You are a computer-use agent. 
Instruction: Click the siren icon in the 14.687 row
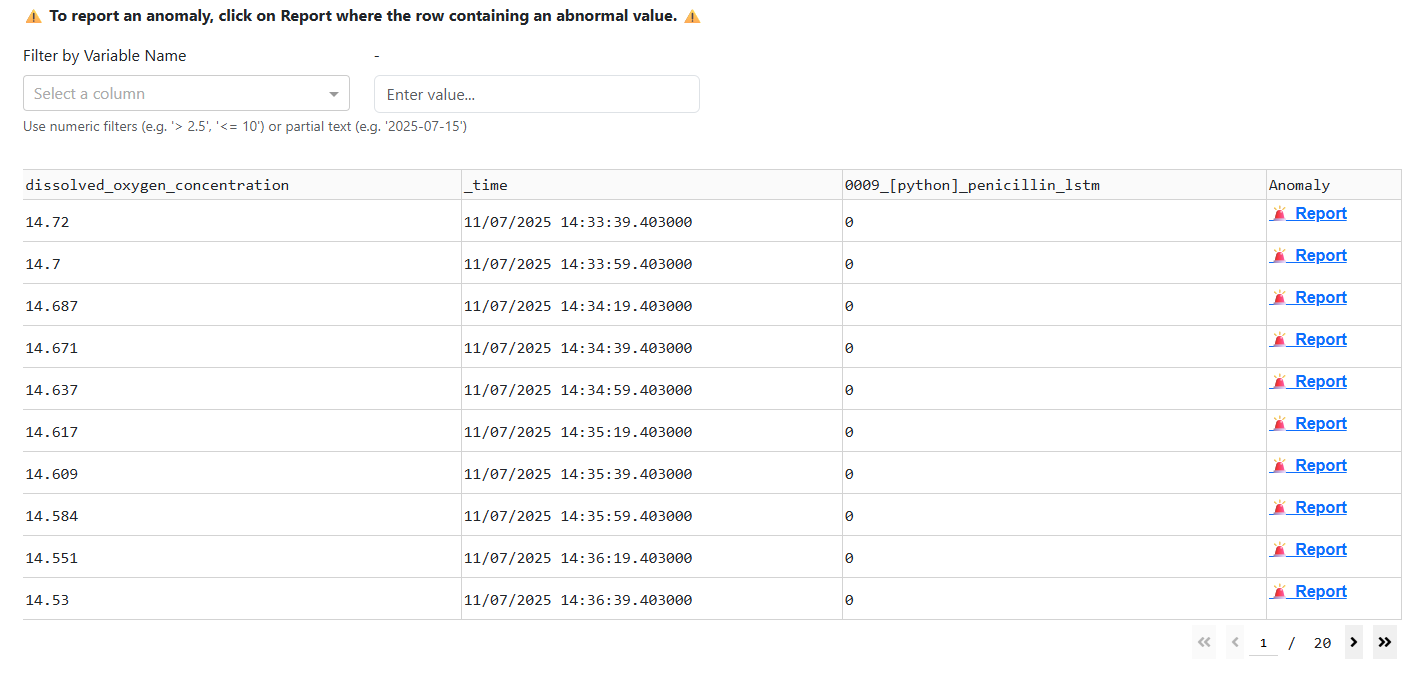(1279, 297)
